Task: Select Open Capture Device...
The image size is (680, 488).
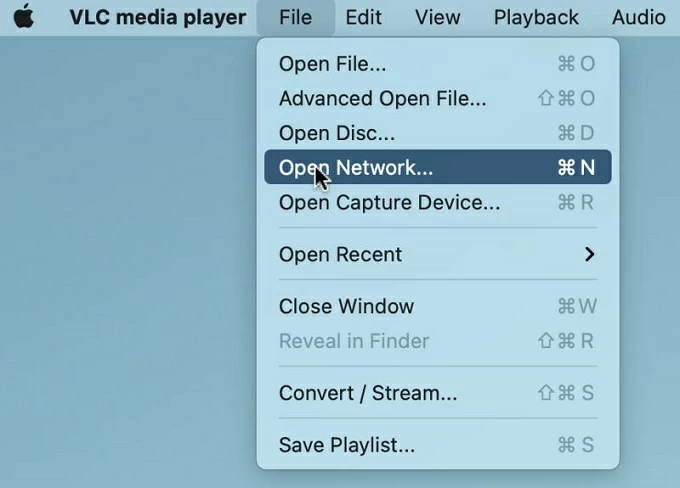Action: [x=389, y=202]
